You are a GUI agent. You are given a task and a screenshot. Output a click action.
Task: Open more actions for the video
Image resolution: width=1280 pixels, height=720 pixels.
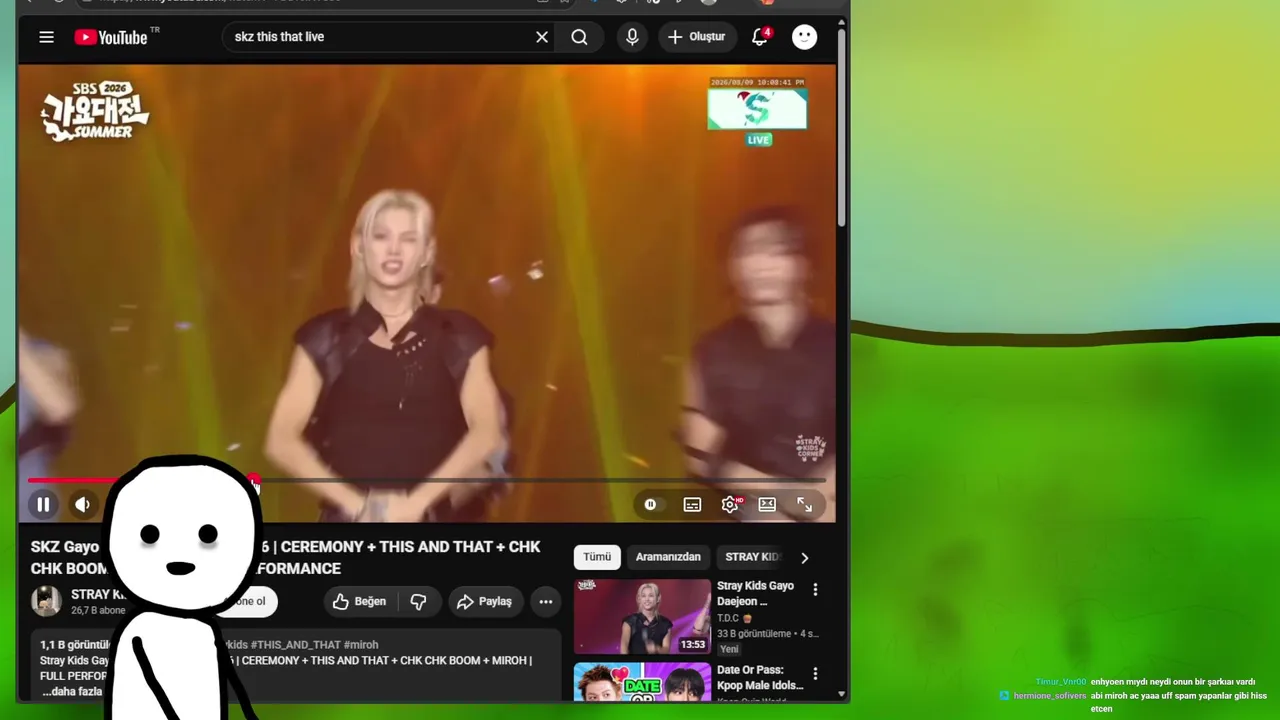coord(546,602)
